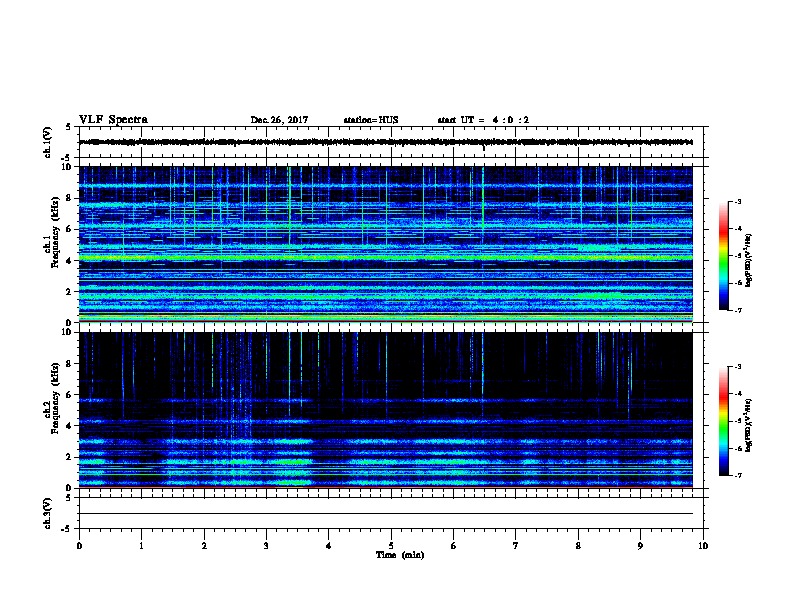Click the time-axis tick label "2"

(204, 546)
